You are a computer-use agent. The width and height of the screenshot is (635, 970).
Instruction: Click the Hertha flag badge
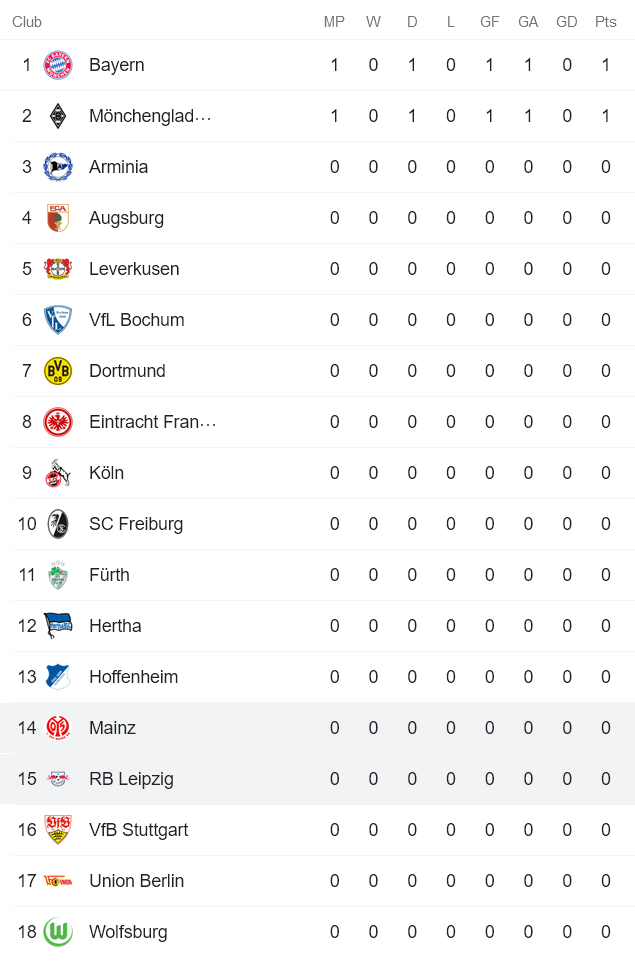click(x=58, y=625)
